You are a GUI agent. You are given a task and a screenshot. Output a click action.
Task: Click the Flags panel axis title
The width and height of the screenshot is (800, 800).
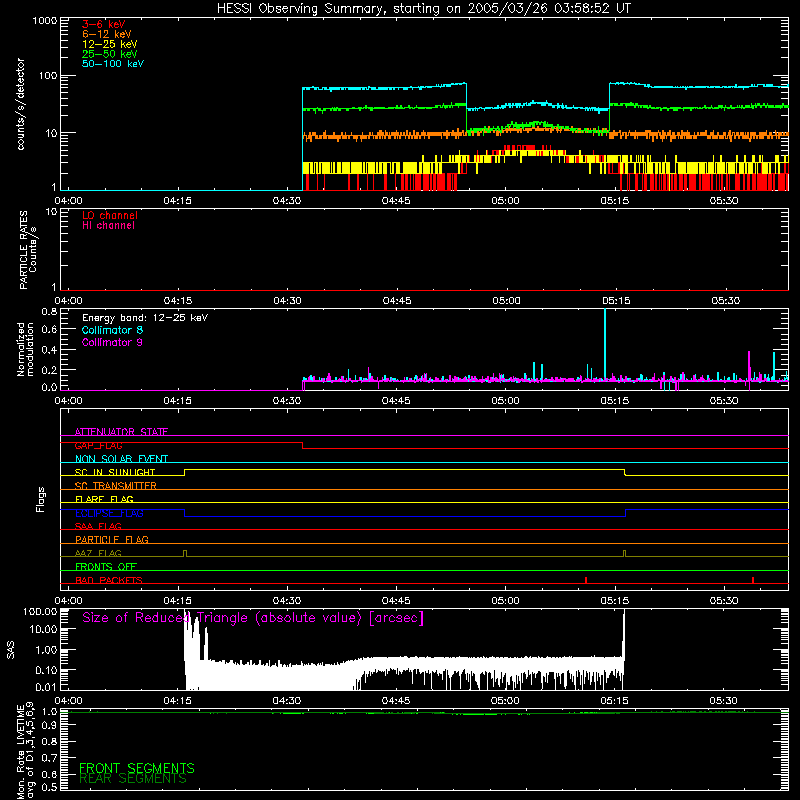41,499
